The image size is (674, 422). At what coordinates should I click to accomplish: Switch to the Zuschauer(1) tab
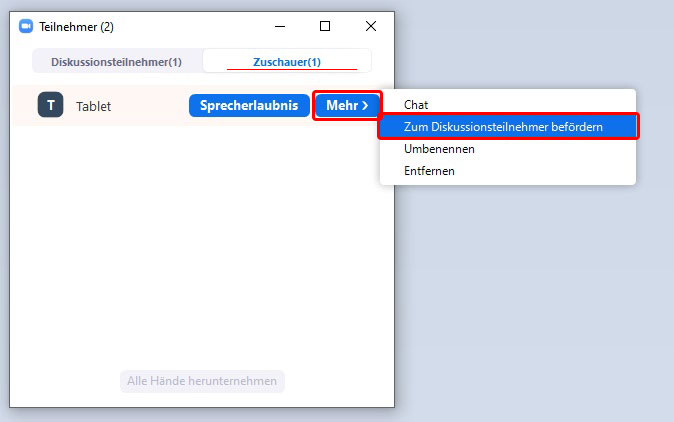pyautogui.click(x=287, y=62)
